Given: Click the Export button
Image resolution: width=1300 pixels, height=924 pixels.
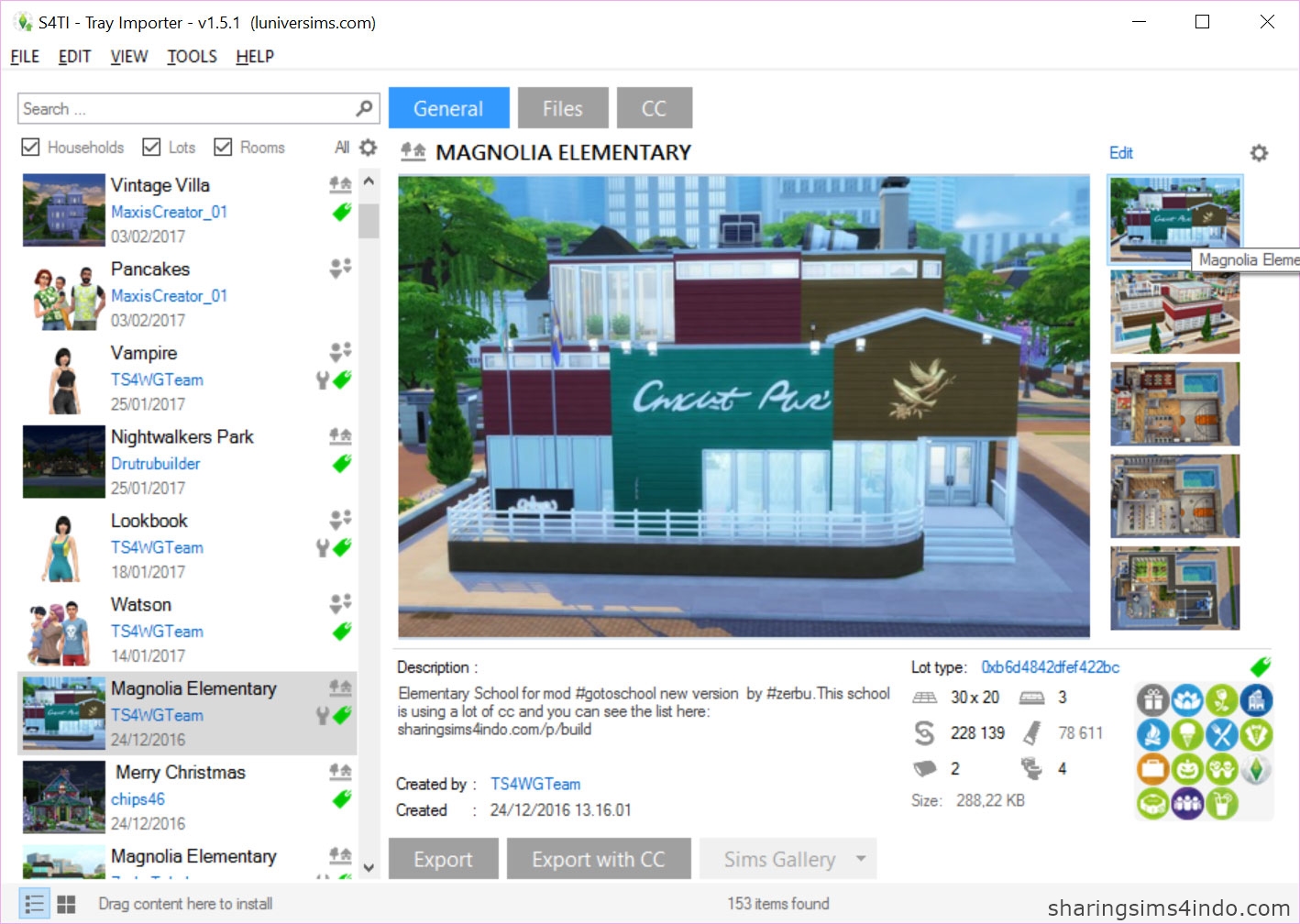Looking at the screenshot, I should (x=444, y=859).
